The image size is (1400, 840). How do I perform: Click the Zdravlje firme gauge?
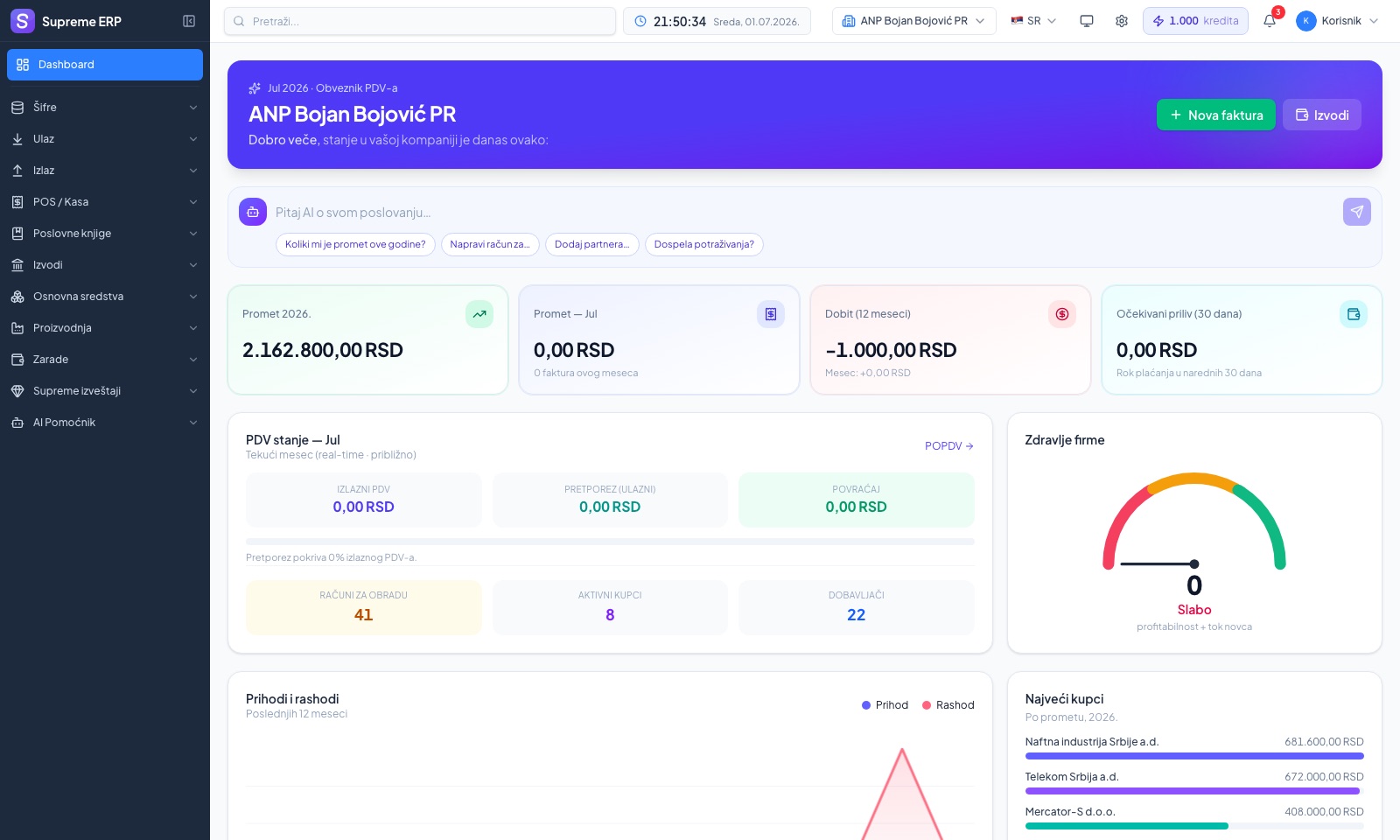(1194, 522)
